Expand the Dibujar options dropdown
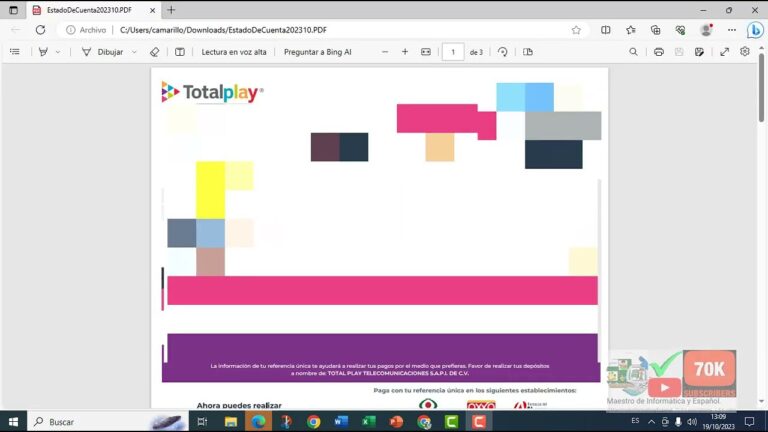The height and width of the screenshot is (432, 768). tap(134, 52)
